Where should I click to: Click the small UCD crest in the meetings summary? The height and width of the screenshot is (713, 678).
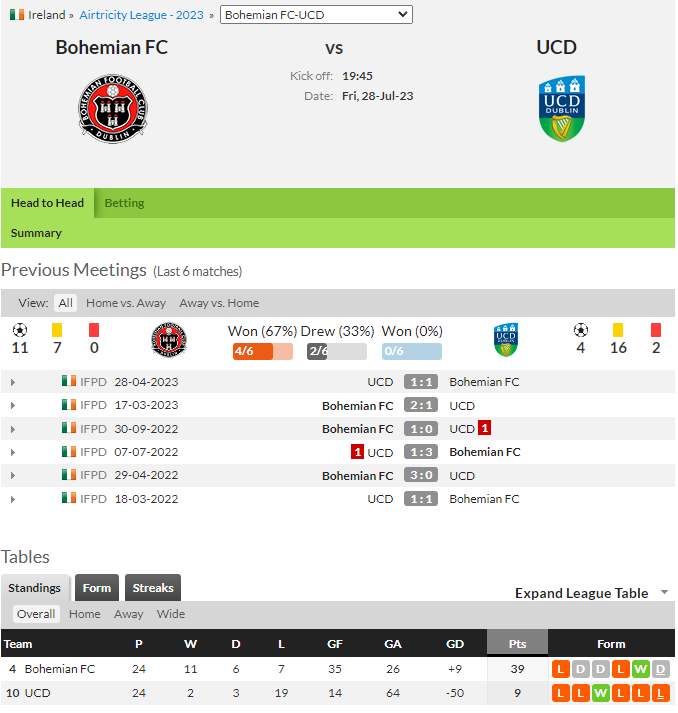pyautogui.click(x=506, y=340)
